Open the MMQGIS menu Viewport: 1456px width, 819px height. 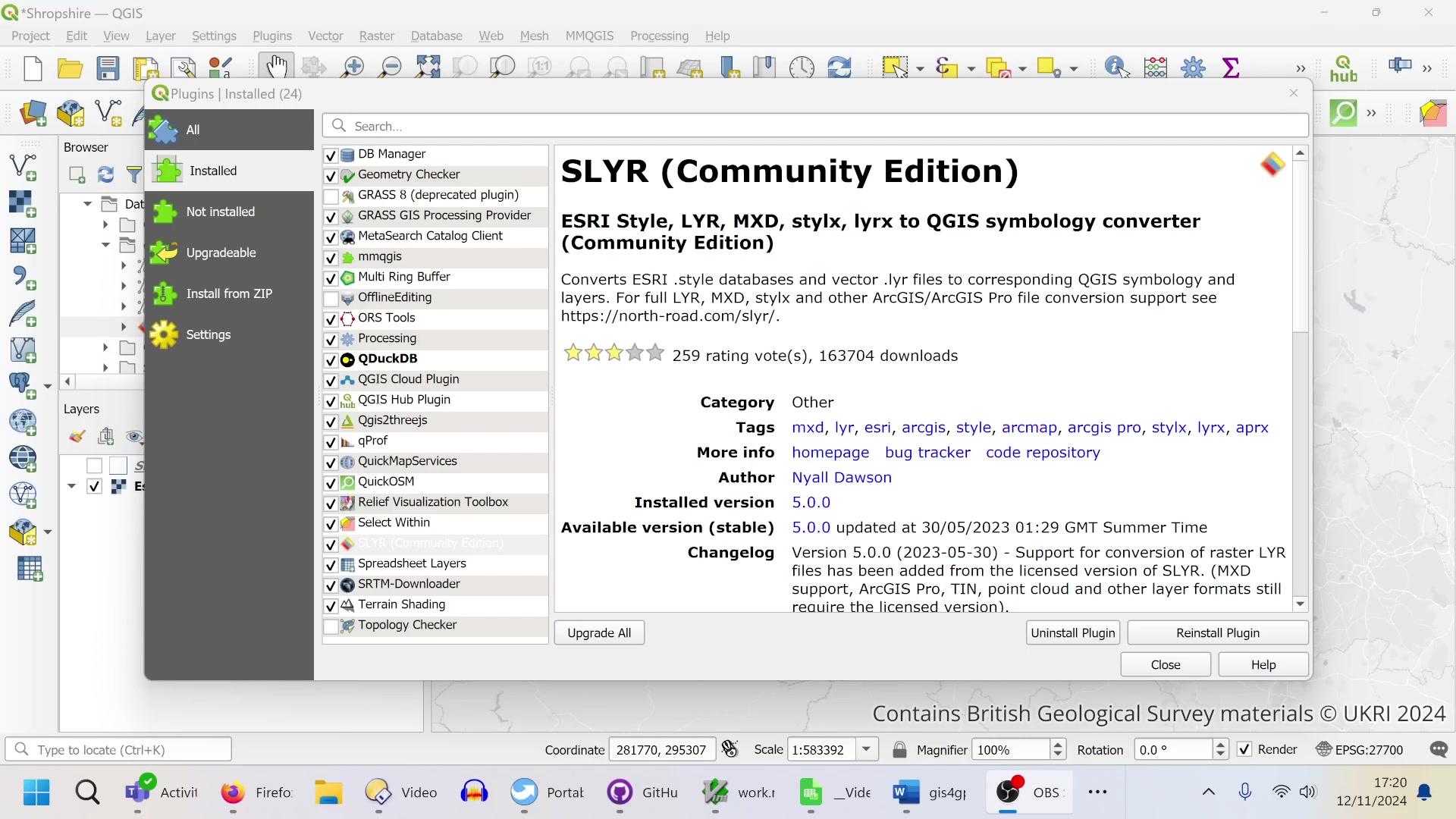(590, 36)
